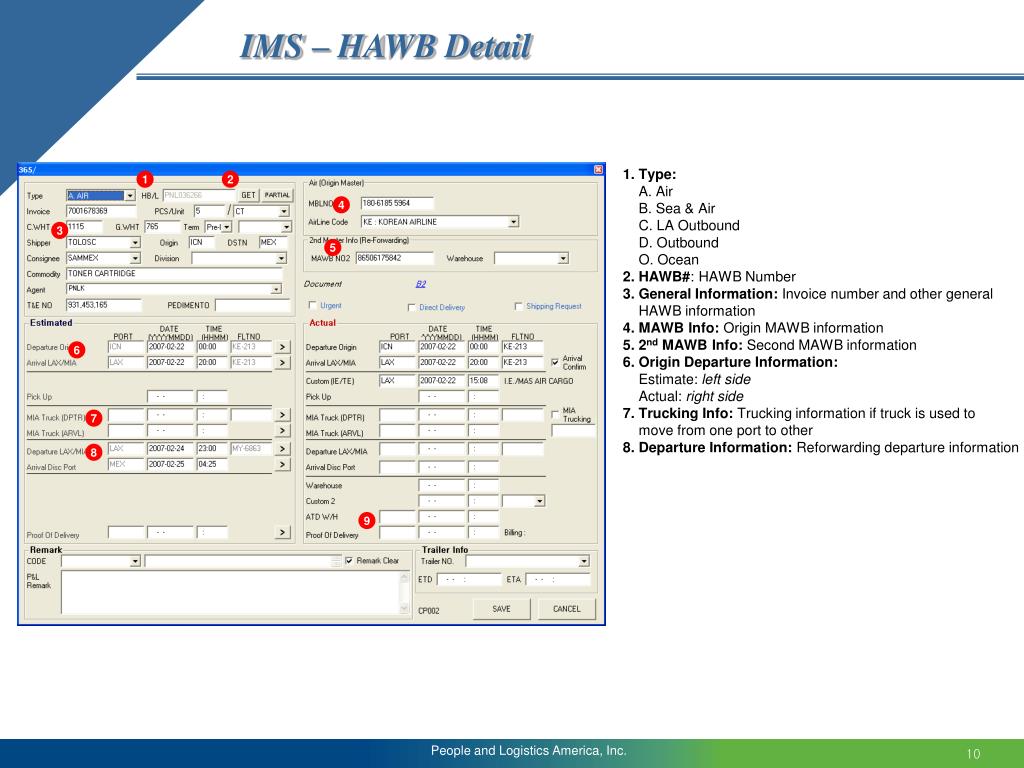Check the Direct Delivery option
The height and width of the screenshot is (768, 1024).
point(411,308)
